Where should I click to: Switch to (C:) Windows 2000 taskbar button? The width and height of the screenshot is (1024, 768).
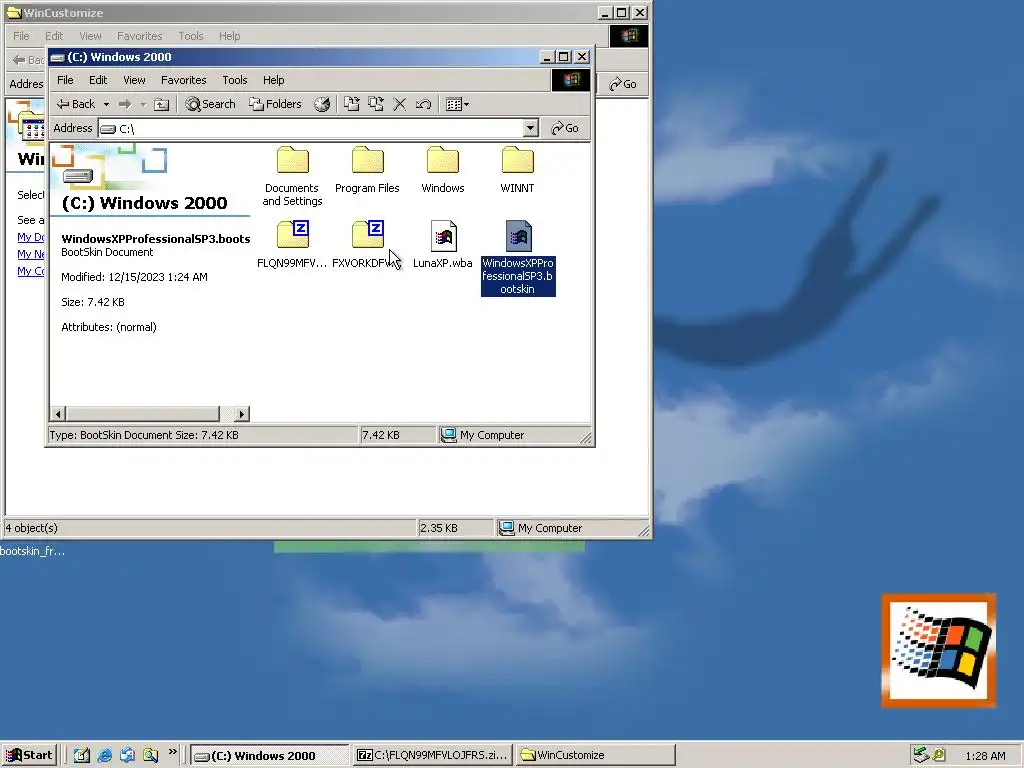pyautogui.click(x=270, y=756)
